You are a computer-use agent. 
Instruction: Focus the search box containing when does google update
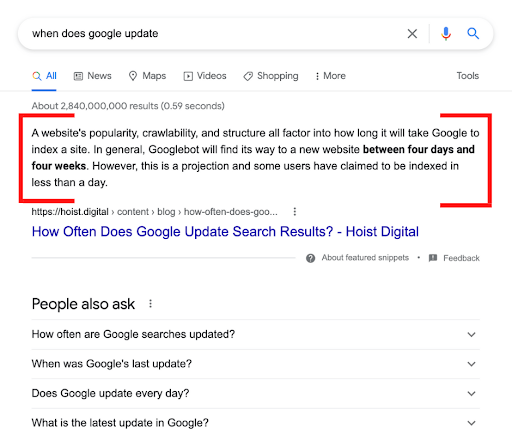tap(213, 34)
